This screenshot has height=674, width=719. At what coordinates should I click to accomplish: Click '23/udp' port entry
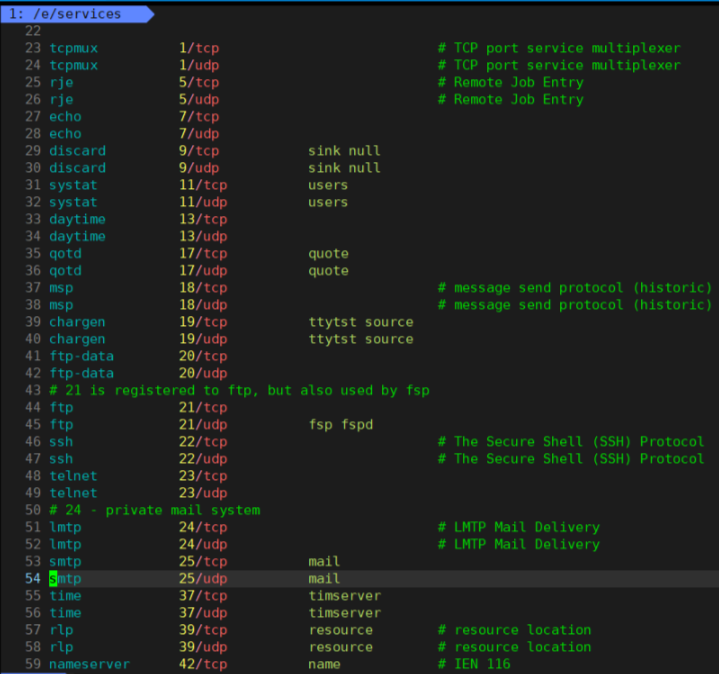[x=203, y=493]
